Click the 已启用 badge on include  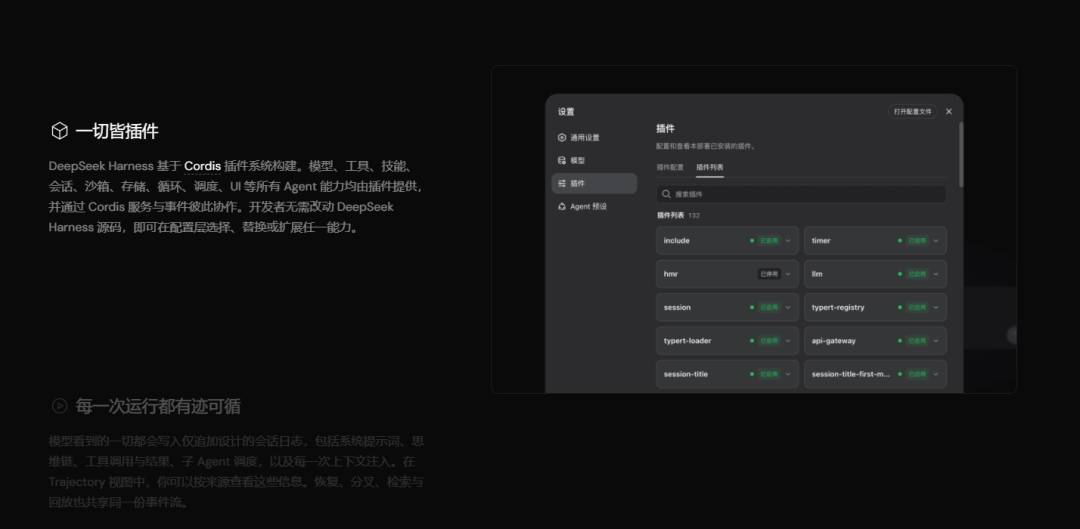click(769, 241)
